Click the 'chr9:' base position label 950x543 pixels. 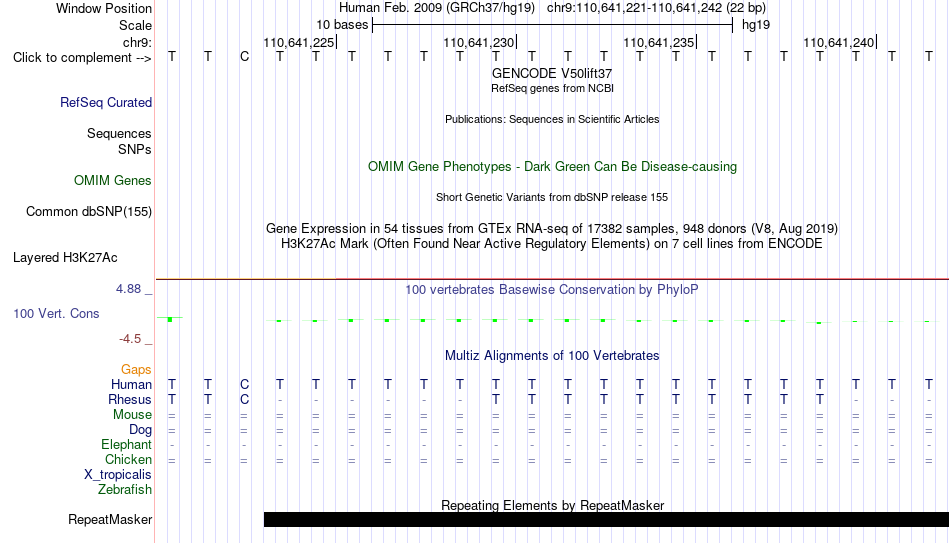(x=138, y=42)
